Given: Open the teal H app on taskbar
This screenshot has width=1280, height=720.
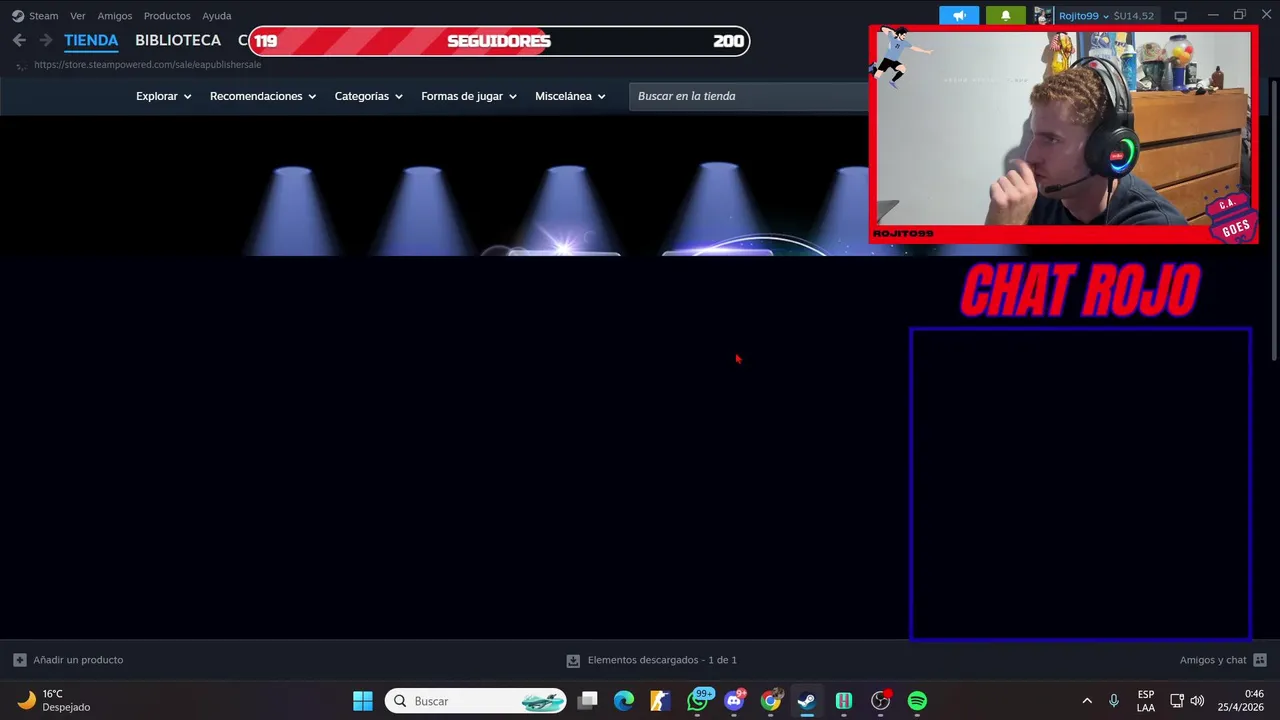Looking at the screenshot, I should (x=844, y=701).
